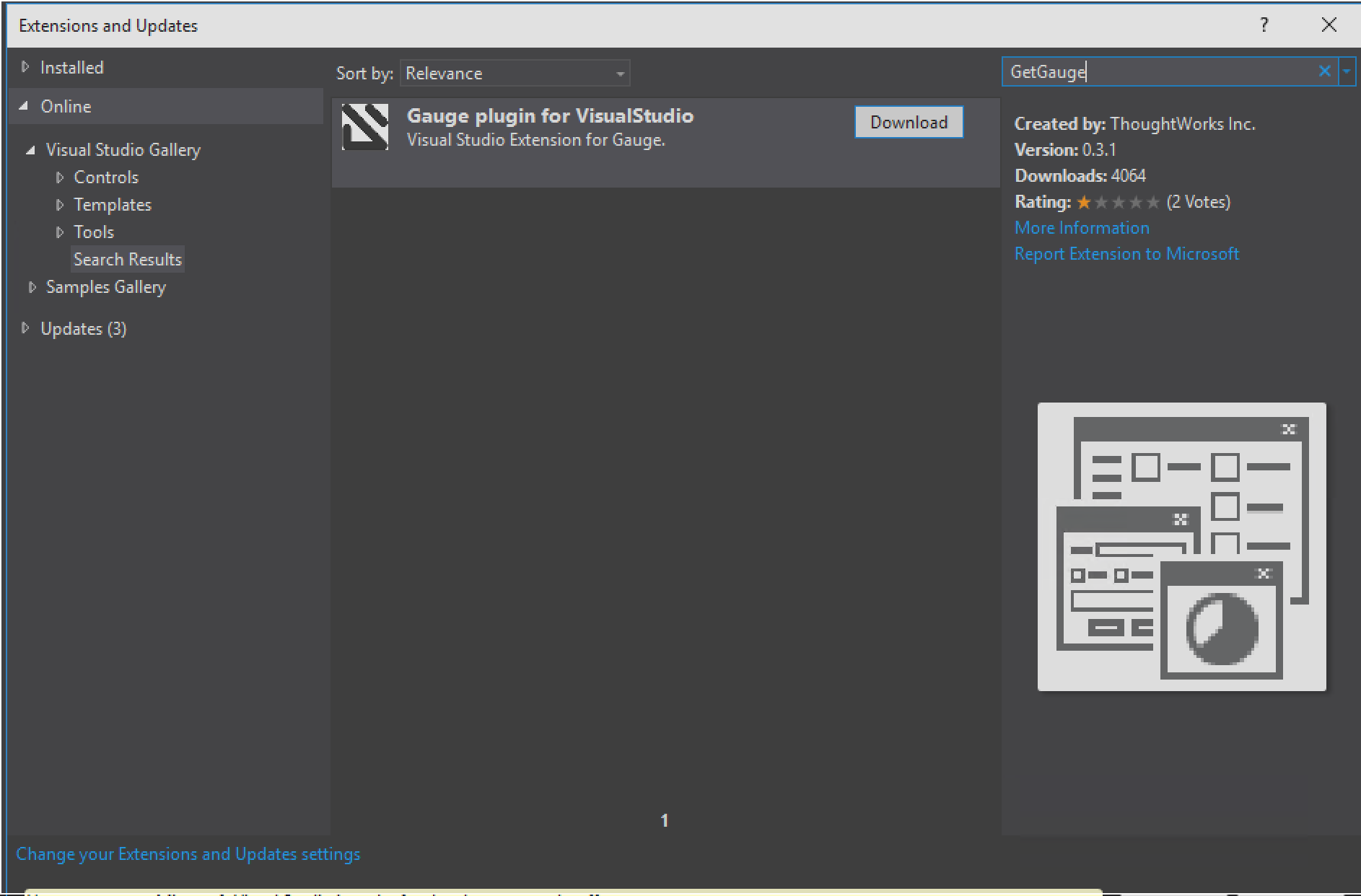Close the Extensions and Updates dialog
Image resolution: width=1361 pixels, height=896 pixels.
tap(1329, 25)
